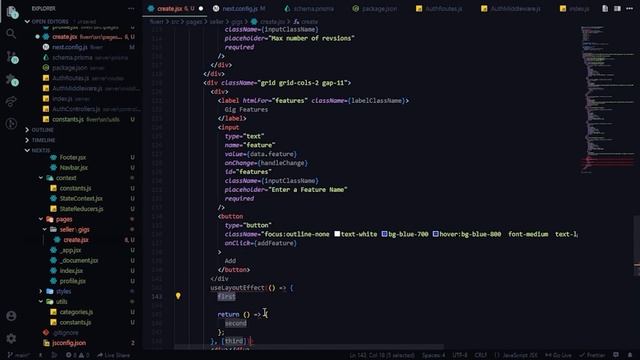Open the Live Share activity icon
The height and width of the screenshot is (360, 640).
(11, 101)
